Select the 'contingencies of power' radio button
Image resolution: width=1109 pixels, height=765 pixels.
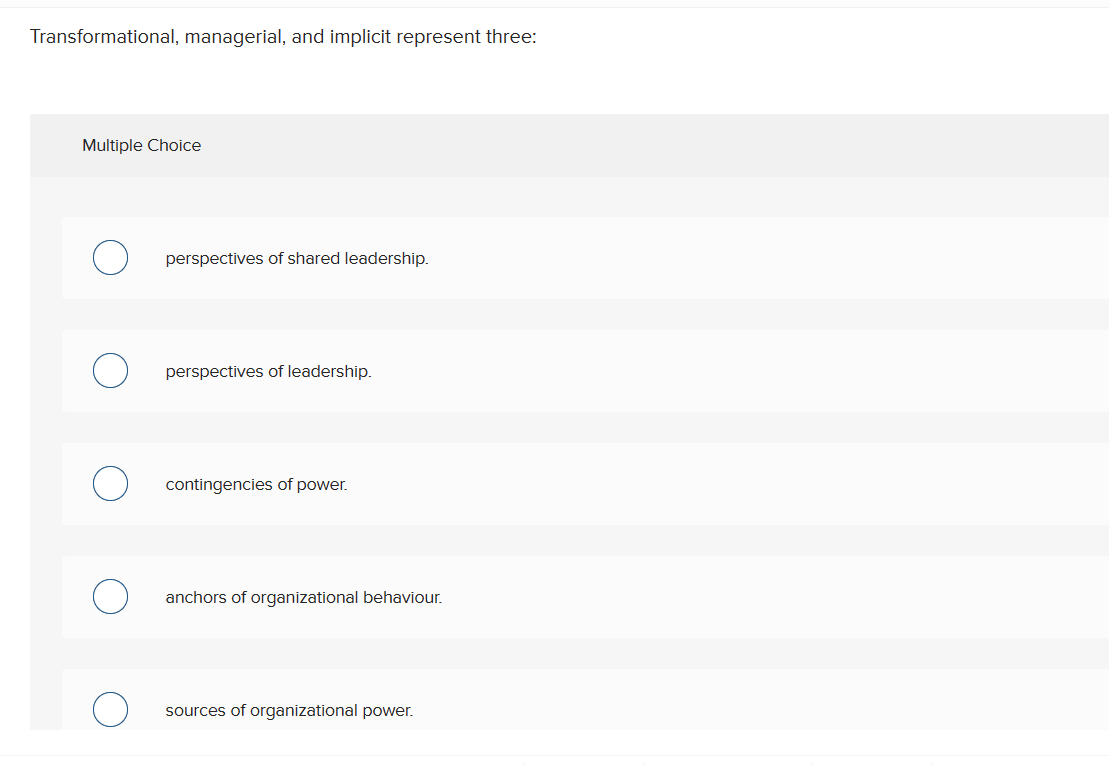tap(110, 483)
